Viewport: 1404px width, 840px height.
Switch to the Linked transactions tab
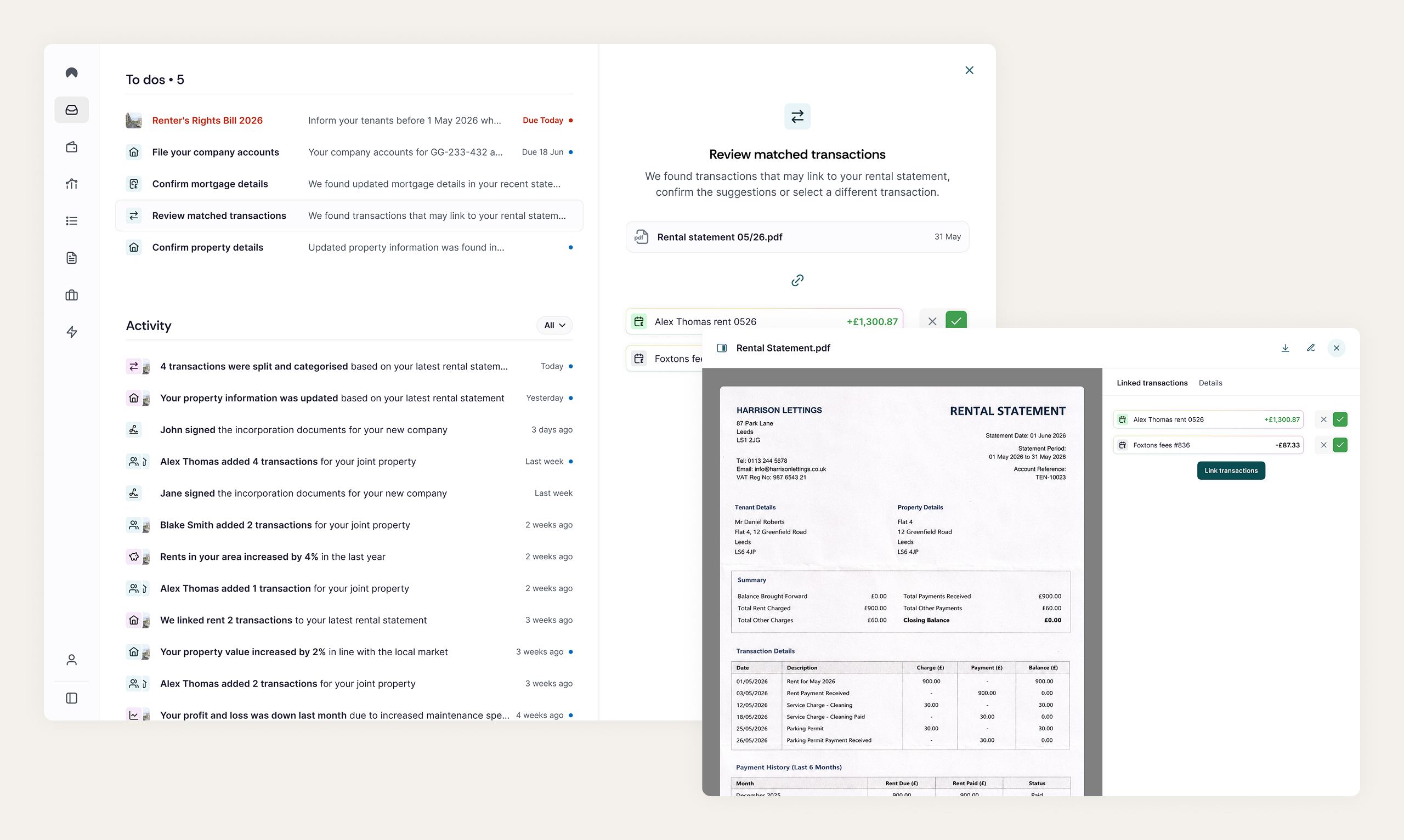coord(1152,383)
